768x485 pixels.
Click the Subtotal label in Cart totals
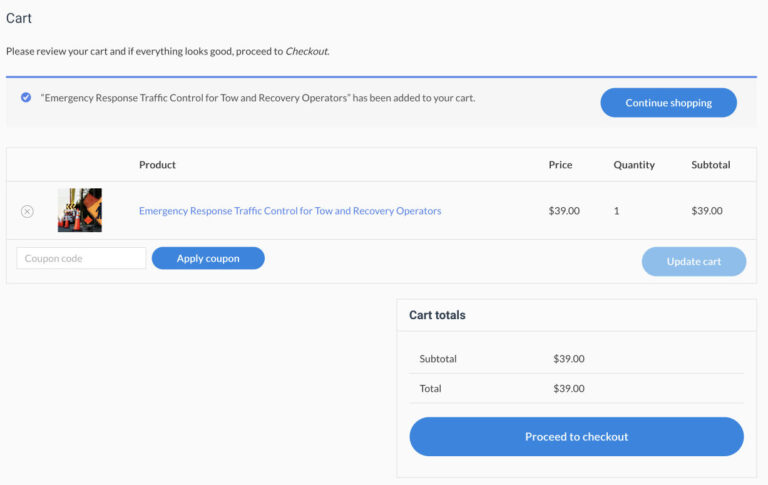(438, 358)
